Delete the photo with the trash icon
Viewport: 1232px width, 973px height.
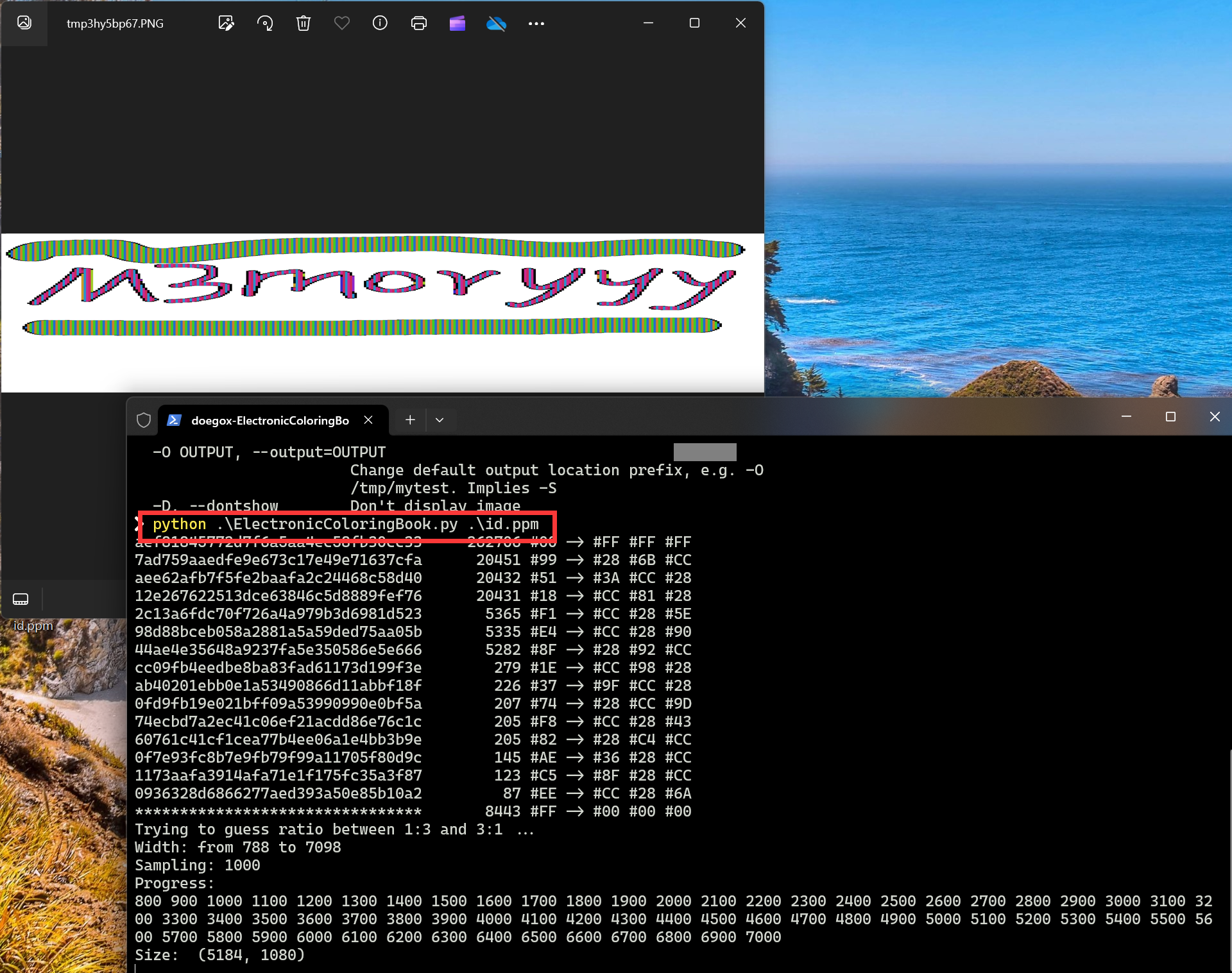tap(304, 24)
